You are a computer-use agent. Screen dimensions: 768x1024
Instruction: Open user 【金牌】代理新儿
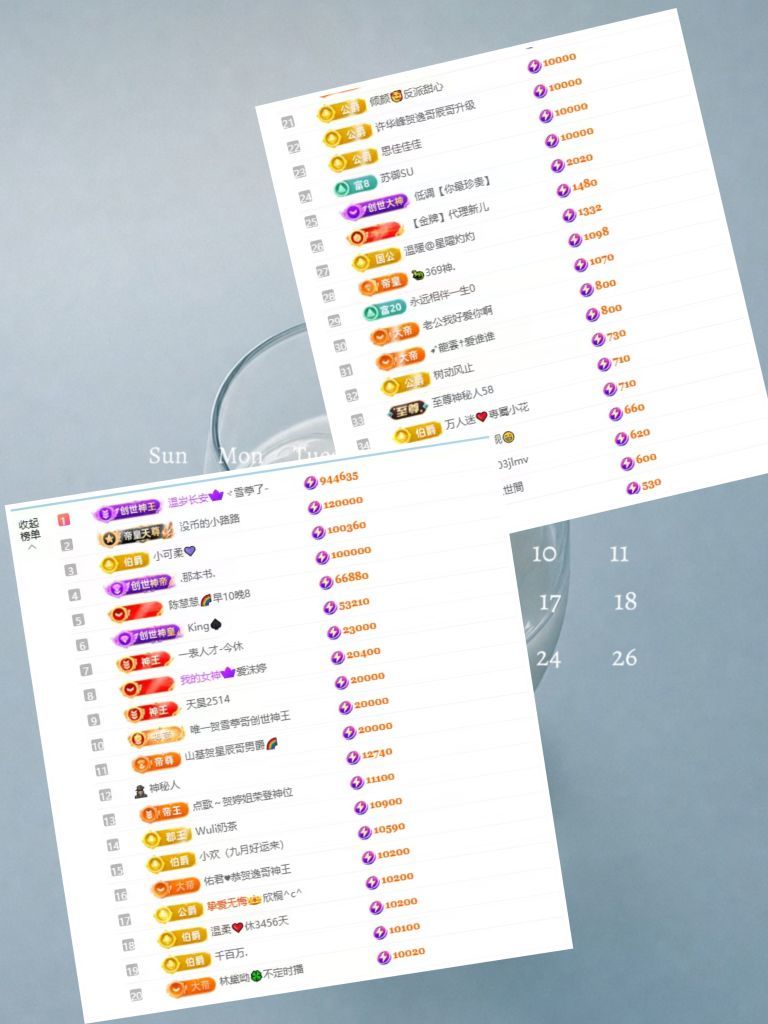(x=450, y=218)
